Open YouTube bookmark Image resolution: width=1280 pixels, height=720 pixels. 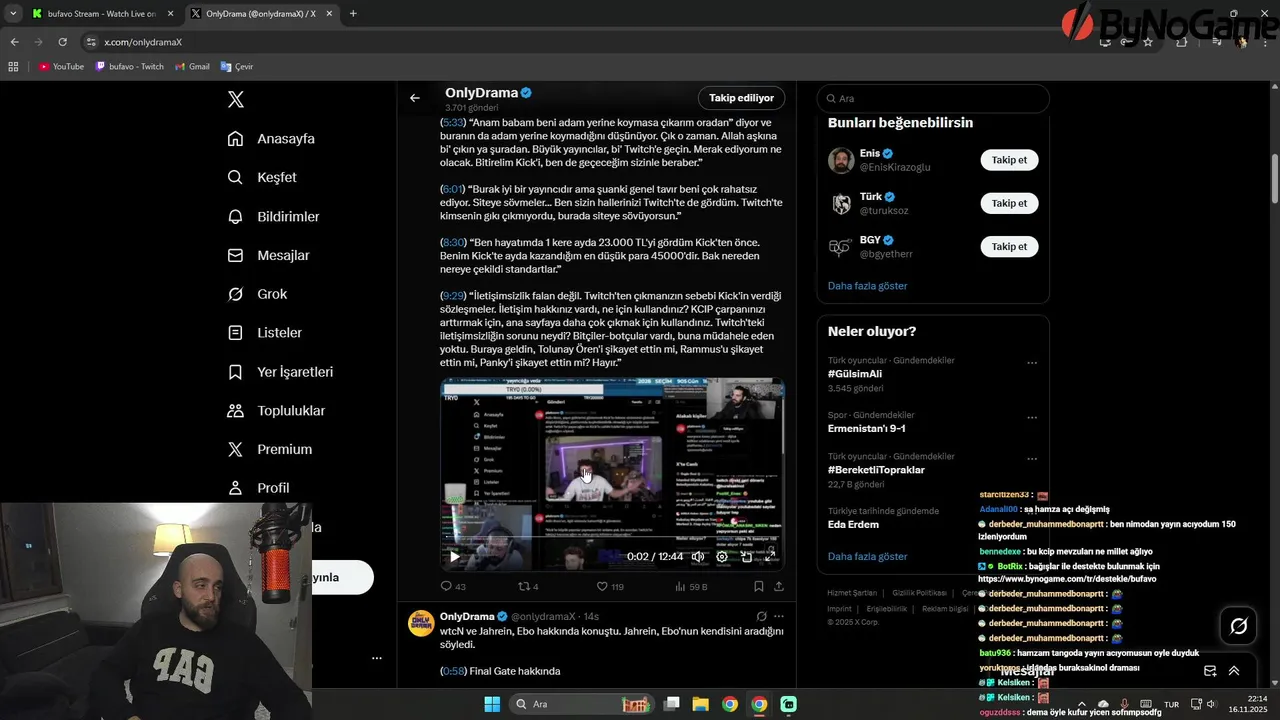coord(61,67)
